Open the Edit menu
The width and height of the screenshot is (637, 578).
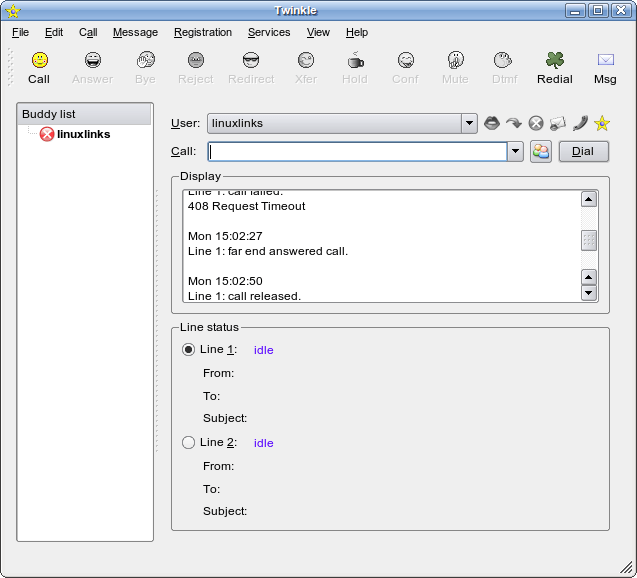pos(54,32)
